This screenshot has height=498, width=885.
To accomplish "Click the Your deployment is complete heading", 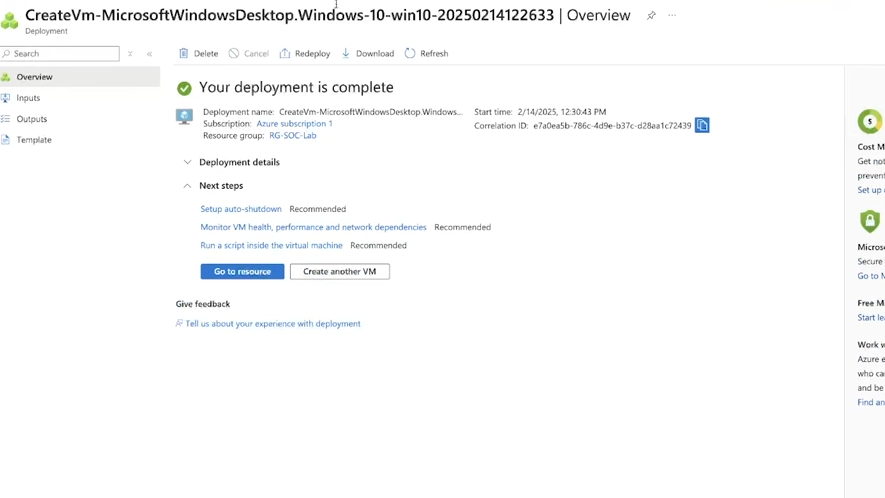I will click(x=296, y=88).
